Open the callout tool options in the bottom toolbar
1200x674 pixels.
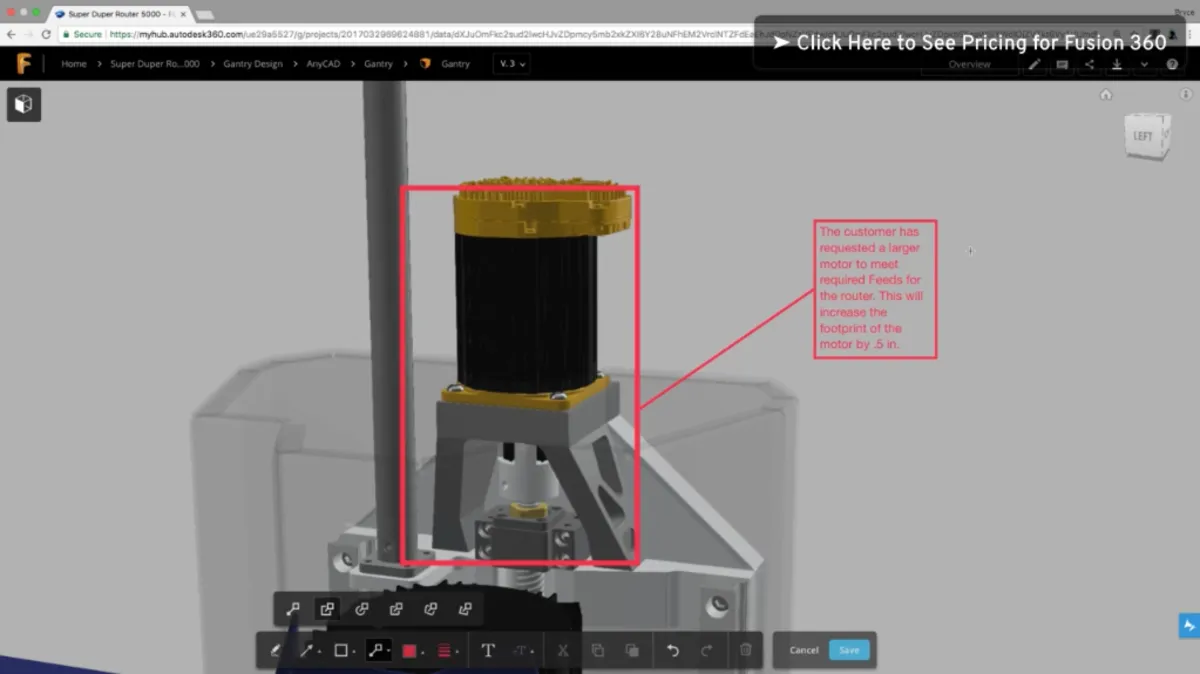point(378,650)
